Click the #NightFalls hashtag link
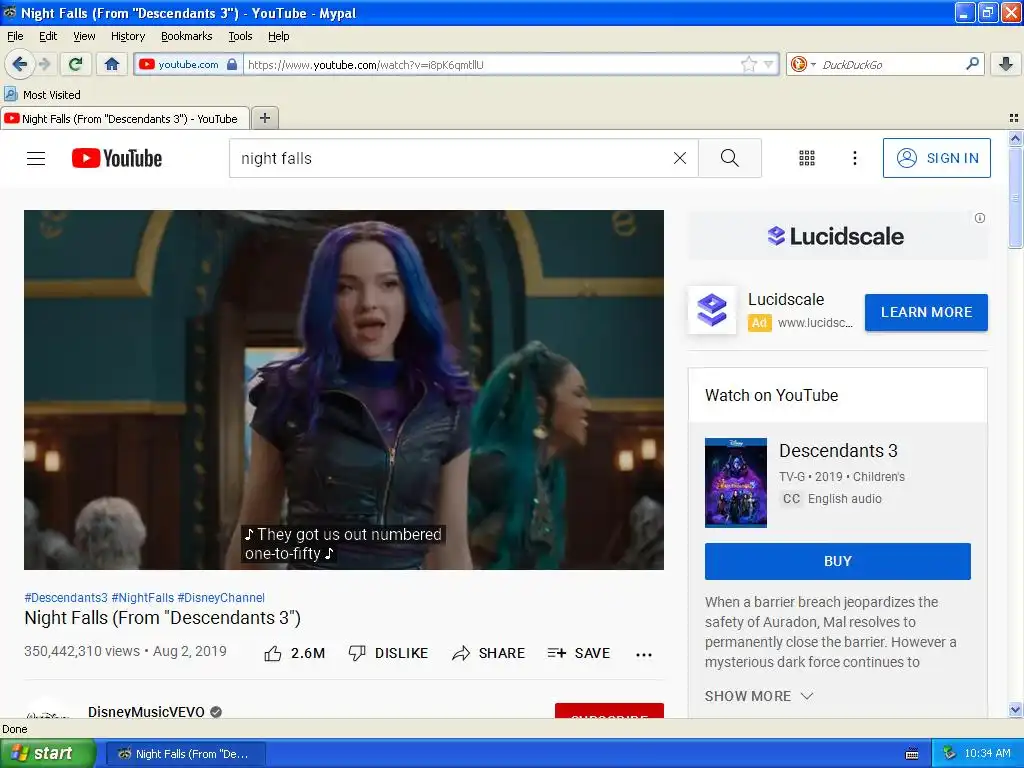 pyautogui.click(x=143, y=598)
